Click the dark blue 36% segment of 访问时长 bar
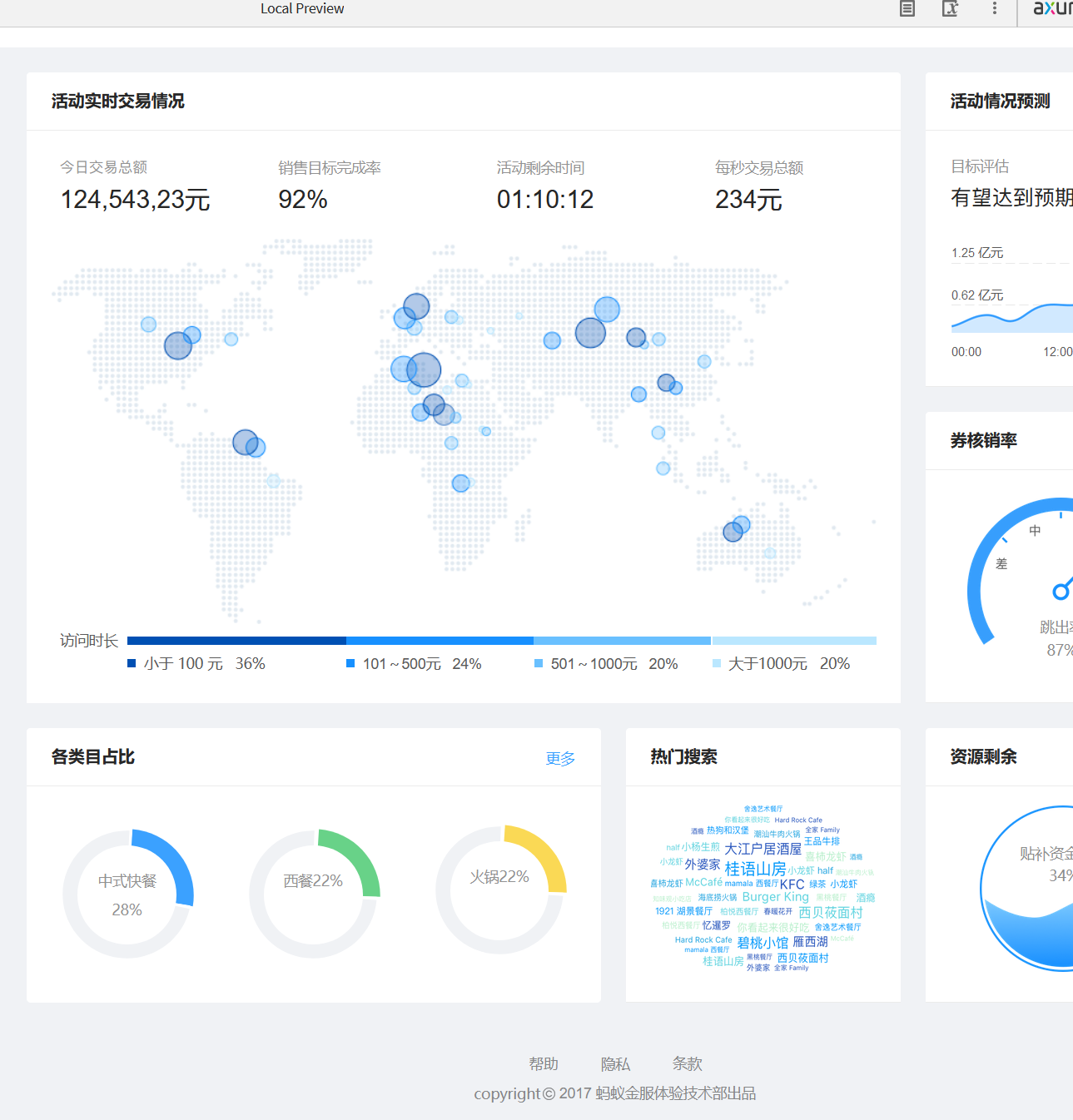 236,641
